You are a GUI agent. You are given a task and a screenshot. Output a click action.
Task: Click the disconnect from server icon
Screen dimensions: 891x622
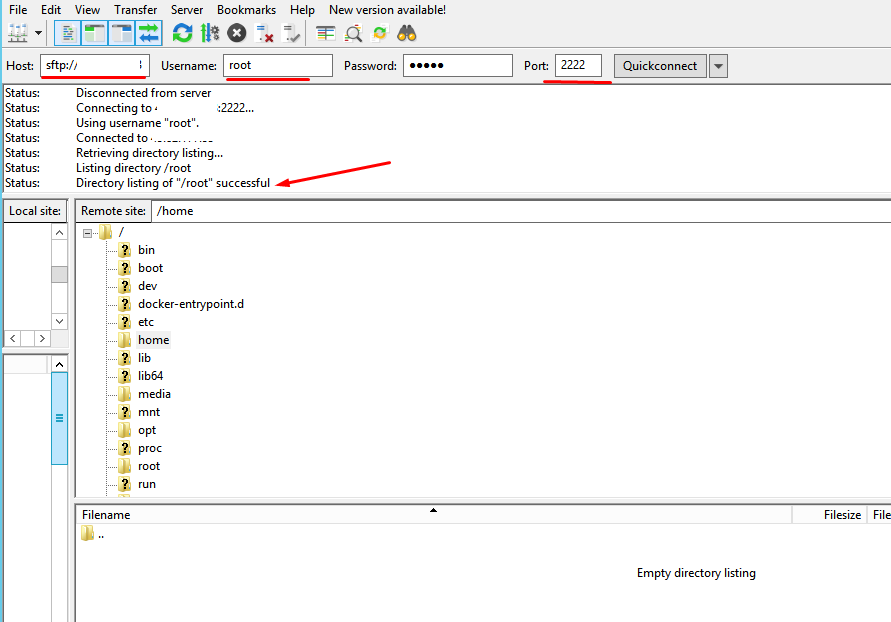click(x=265, y=33)
